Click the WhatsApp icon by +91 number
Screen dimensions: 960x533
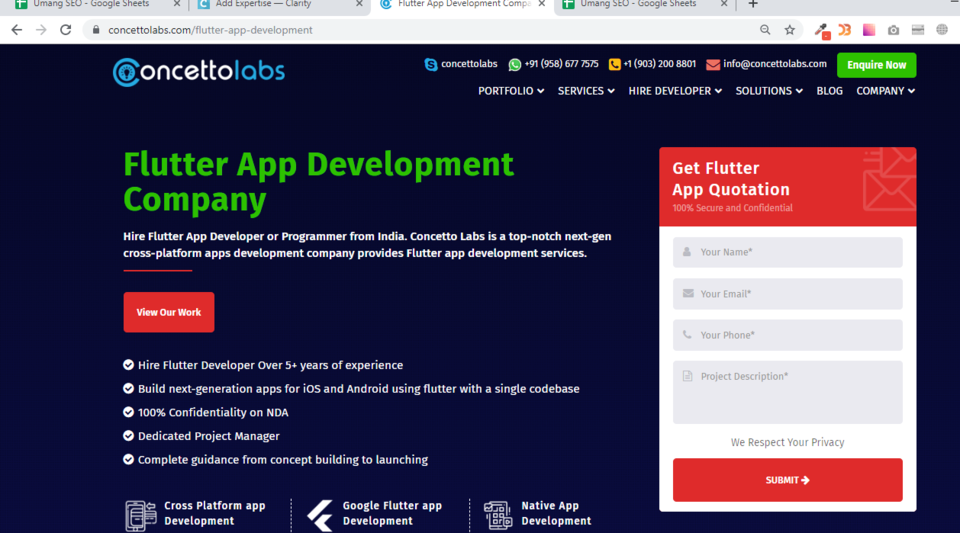(x=515, y=64)
